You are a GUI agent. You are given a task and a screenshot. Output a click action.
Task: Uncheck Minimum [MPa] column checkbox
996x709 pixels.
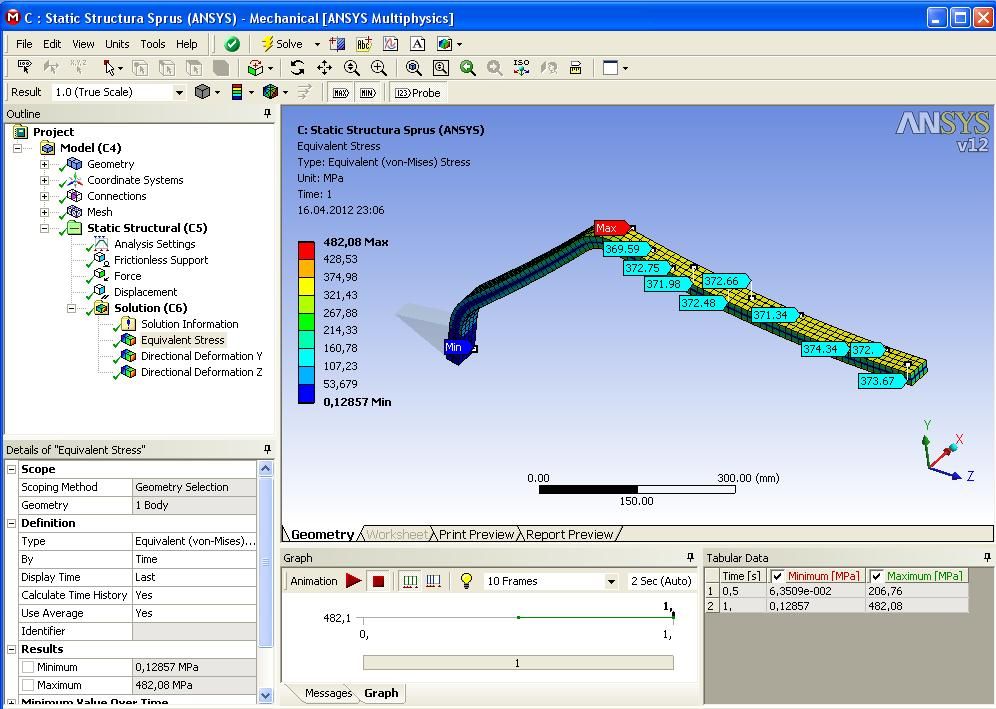tap(777, 576)
